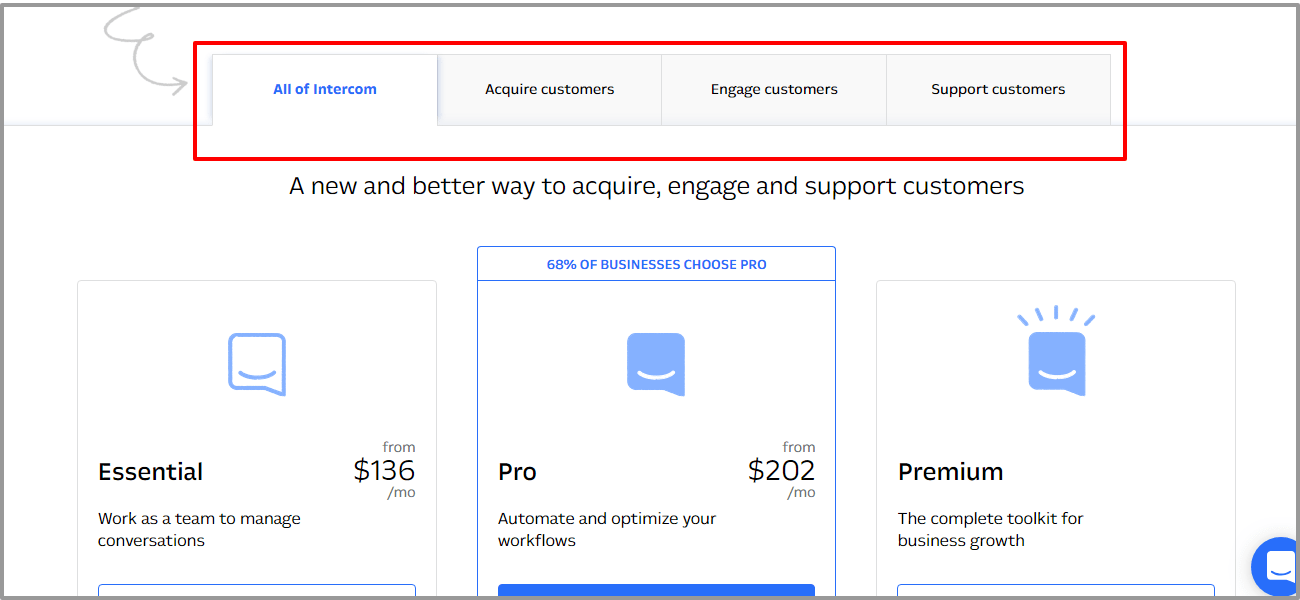1300x600 pixels.
Task: Show the Support customers tab
Action: click(x=998, y=89)
